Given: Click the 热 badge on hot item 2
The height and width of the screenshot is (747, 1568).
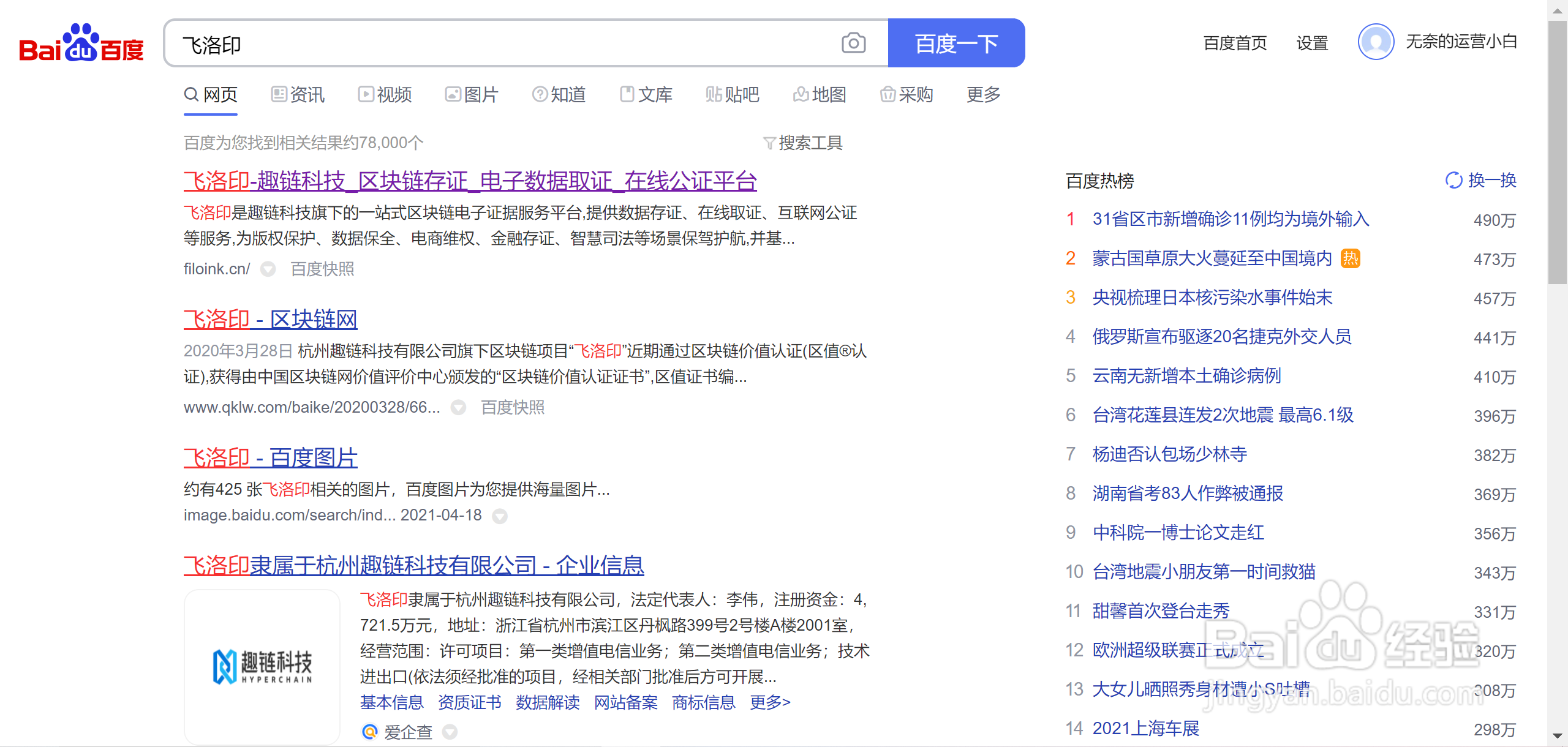Looking at the screenshot, I should [x=1351, y=258].
